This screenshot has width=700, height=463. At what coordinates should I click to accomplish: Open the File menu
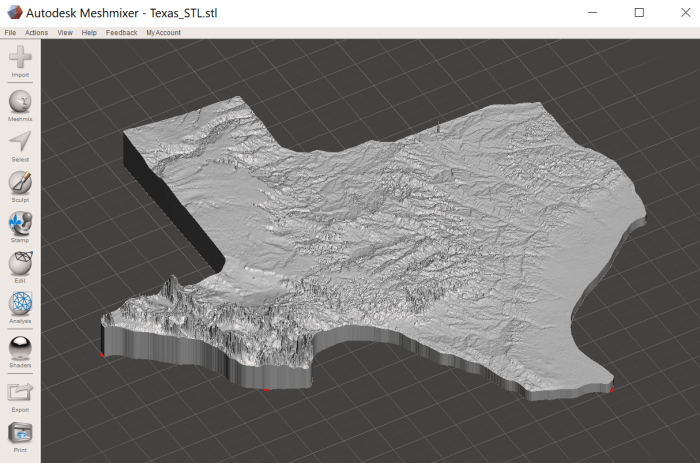pyautogui.click(x=10, y=33)
